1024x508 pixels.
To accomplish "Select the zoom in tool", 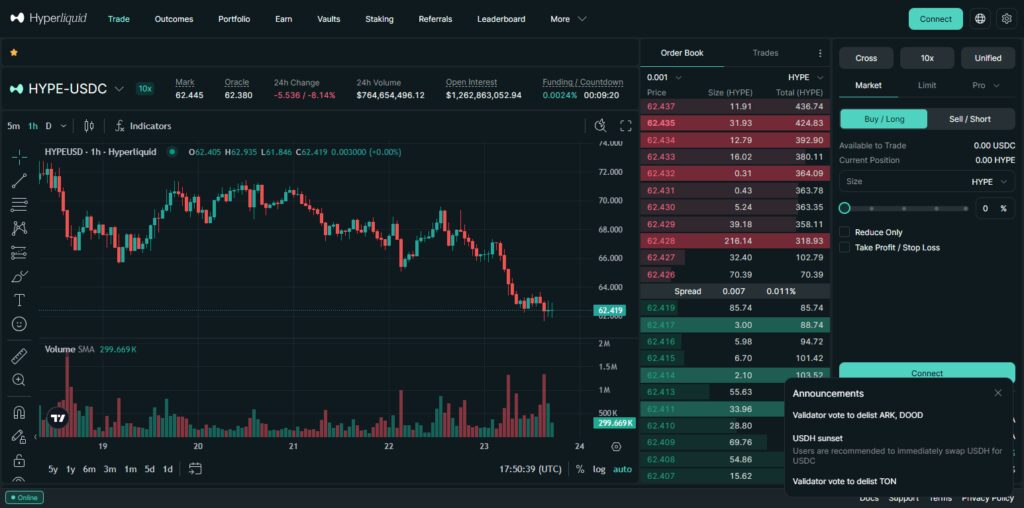I will 20,380.
